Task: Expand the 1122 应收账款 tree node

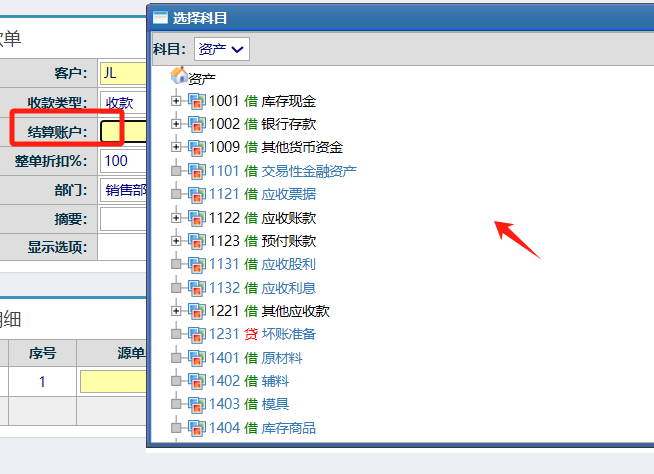Action: [x=177, y=217]
